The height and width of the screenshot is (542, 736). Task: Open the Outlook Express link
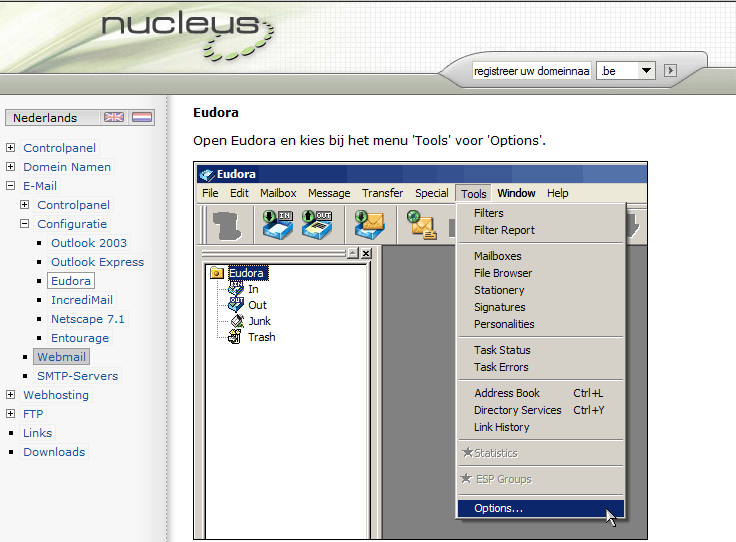98,262
